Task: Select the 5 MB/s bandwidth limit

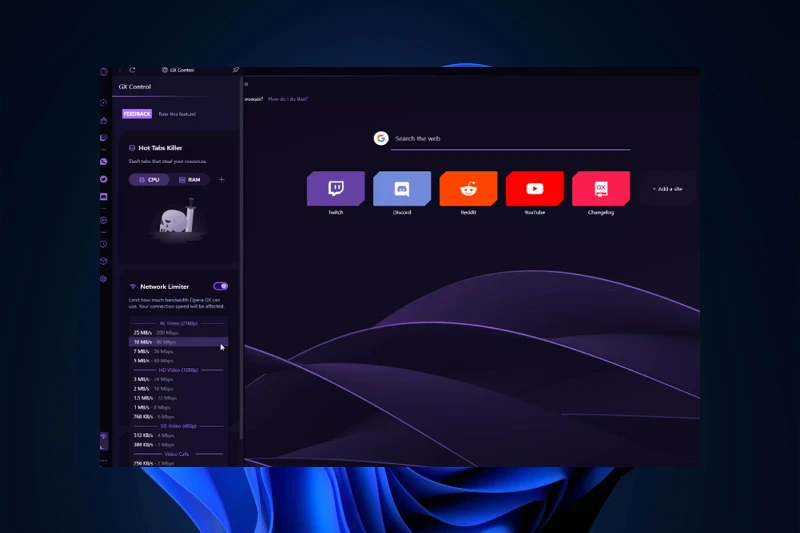Action: pos(179,361)
